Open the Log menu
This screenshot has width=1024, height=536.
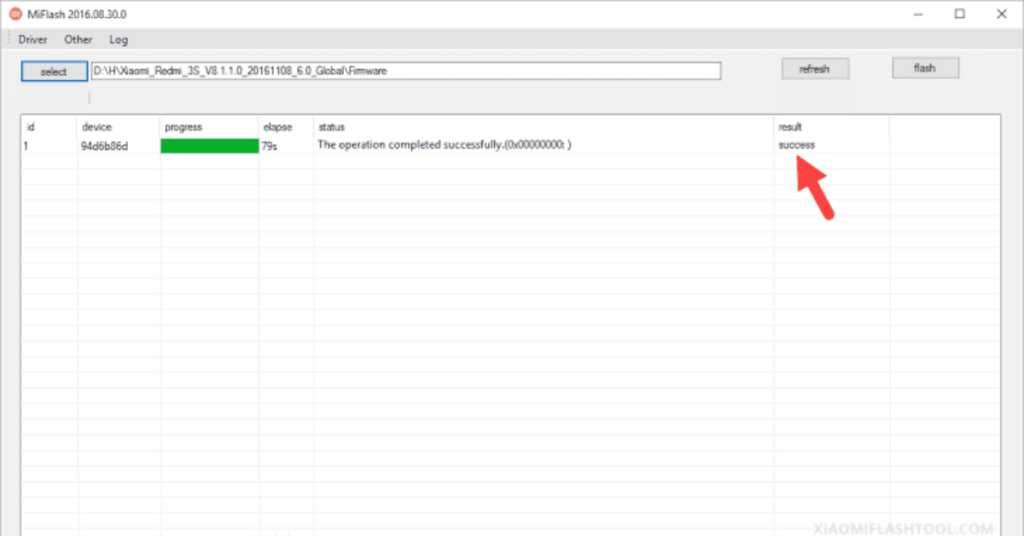[x=118, y=40]
